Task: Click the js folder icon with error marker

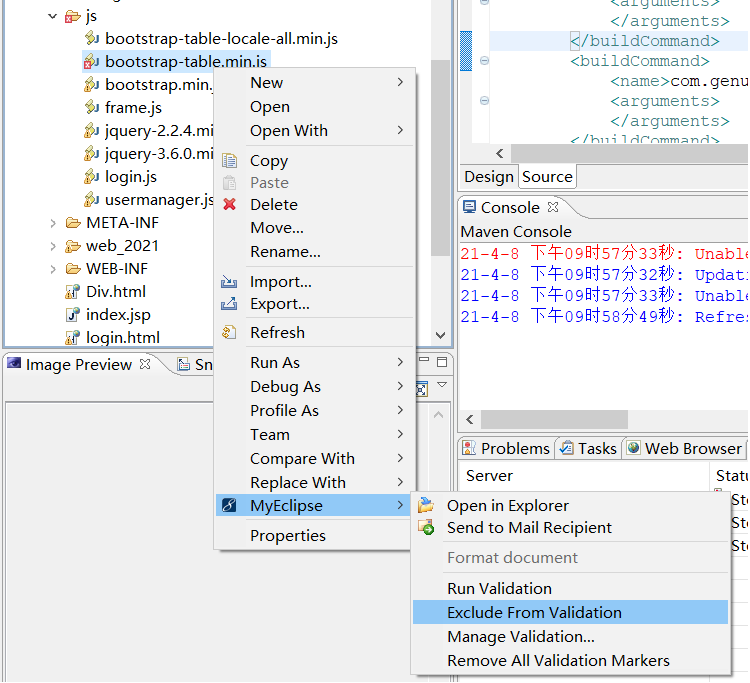Action: [72, 17]
